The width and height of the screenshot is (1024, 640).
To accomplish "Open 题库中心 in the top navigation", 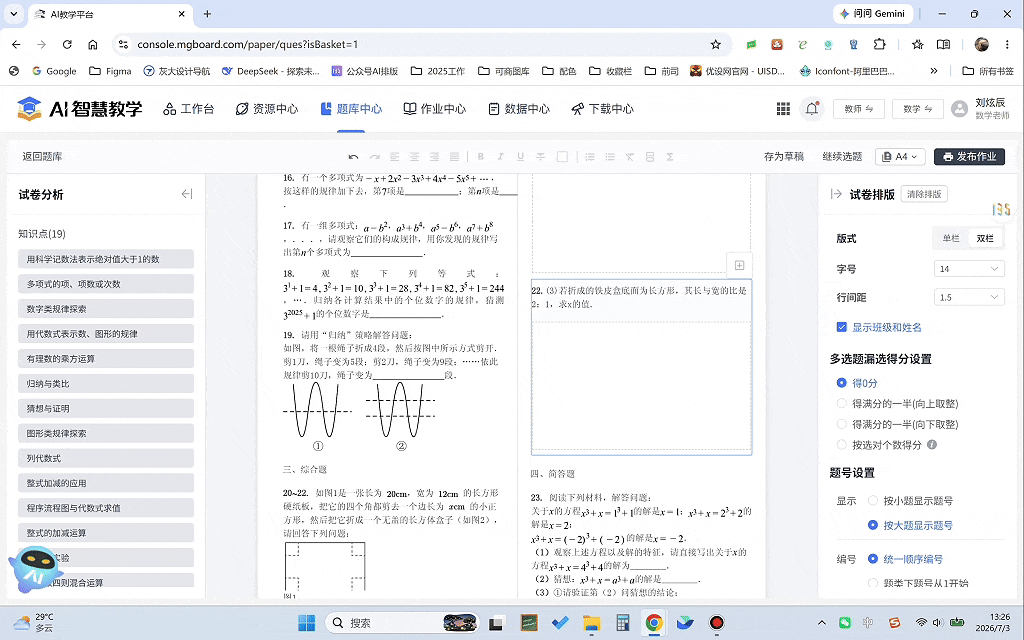I will coord(351,109).
